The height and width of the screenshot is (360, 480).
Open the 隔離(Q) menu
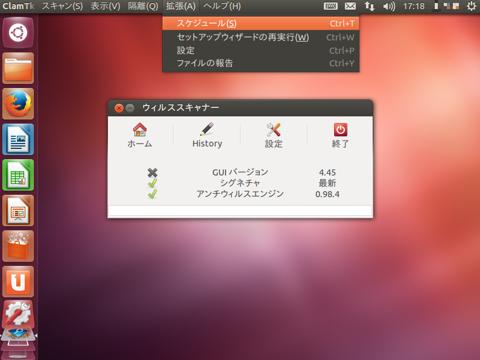pos(143,6)
